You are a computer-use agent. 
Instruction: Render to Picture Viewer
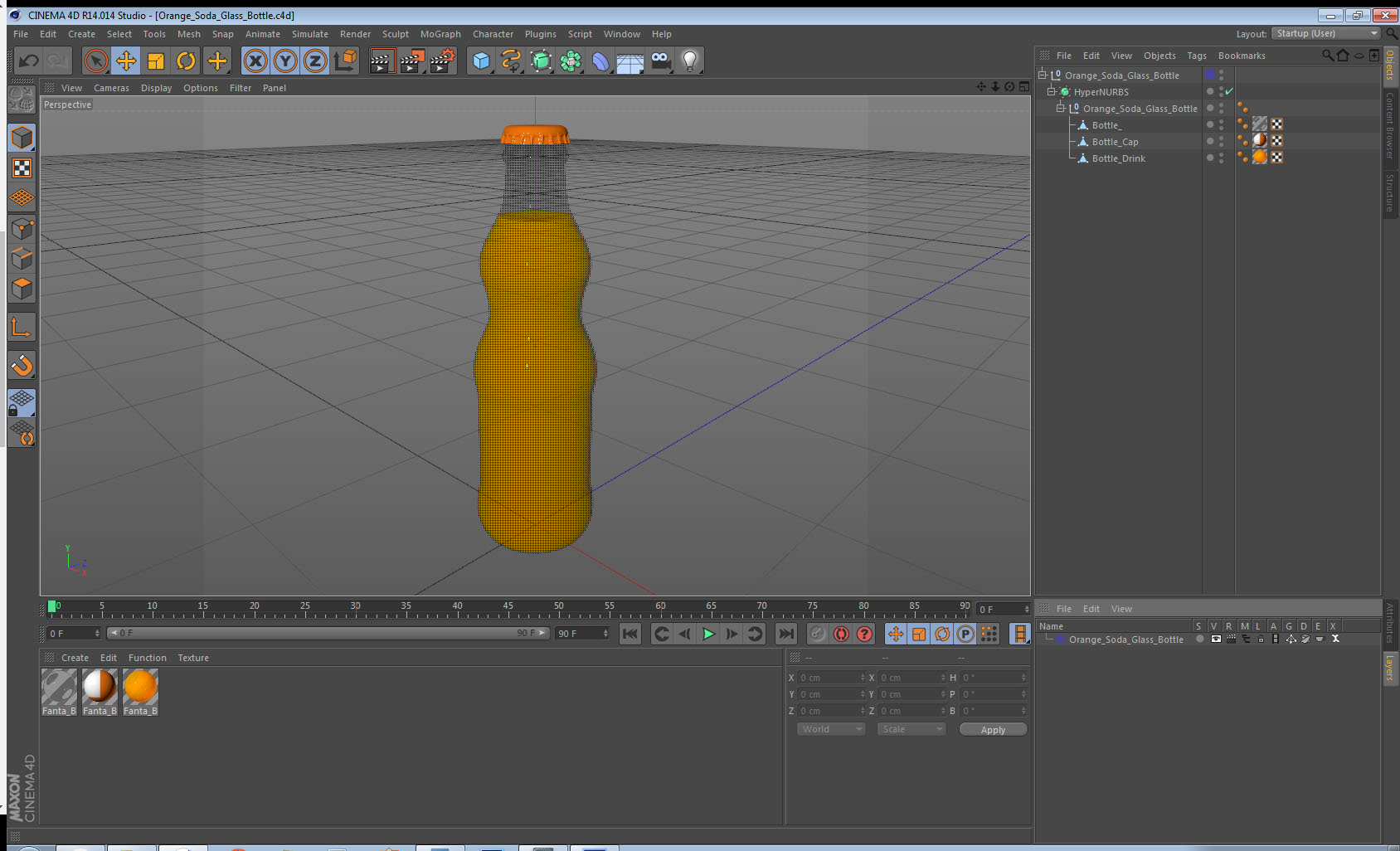click(x=412, y=61)
